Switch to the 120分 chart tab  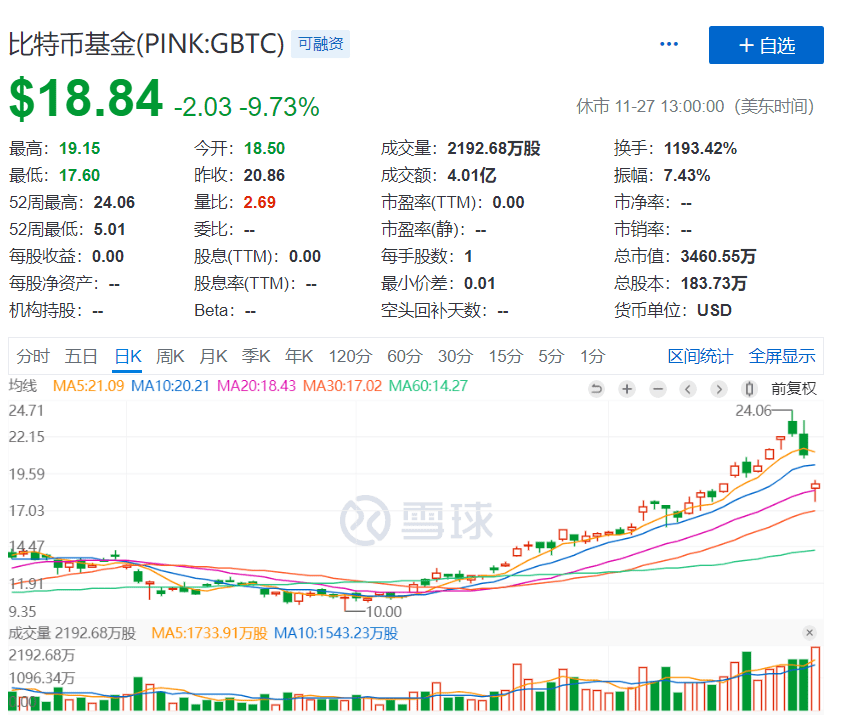(350, 356)
